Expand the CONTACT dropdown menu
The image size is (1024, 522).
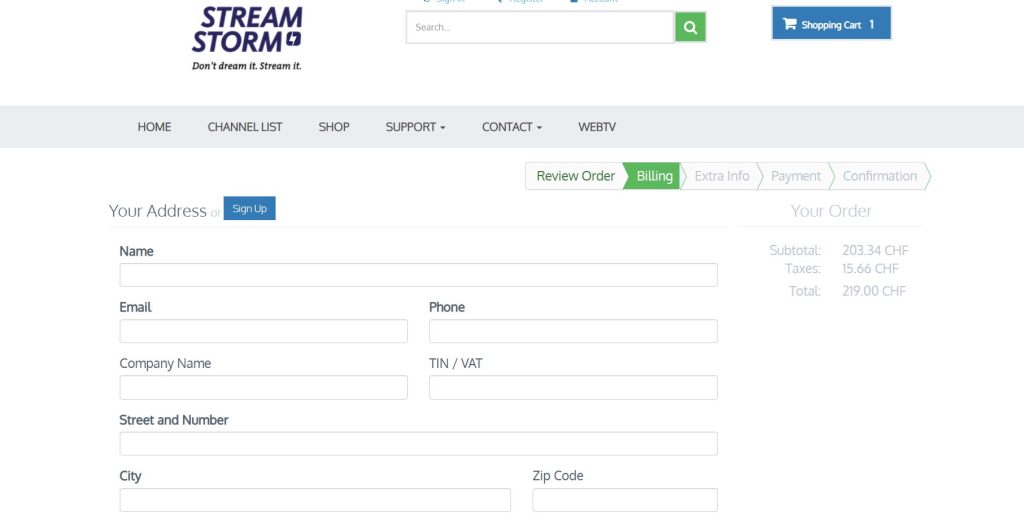click(512, 127)
